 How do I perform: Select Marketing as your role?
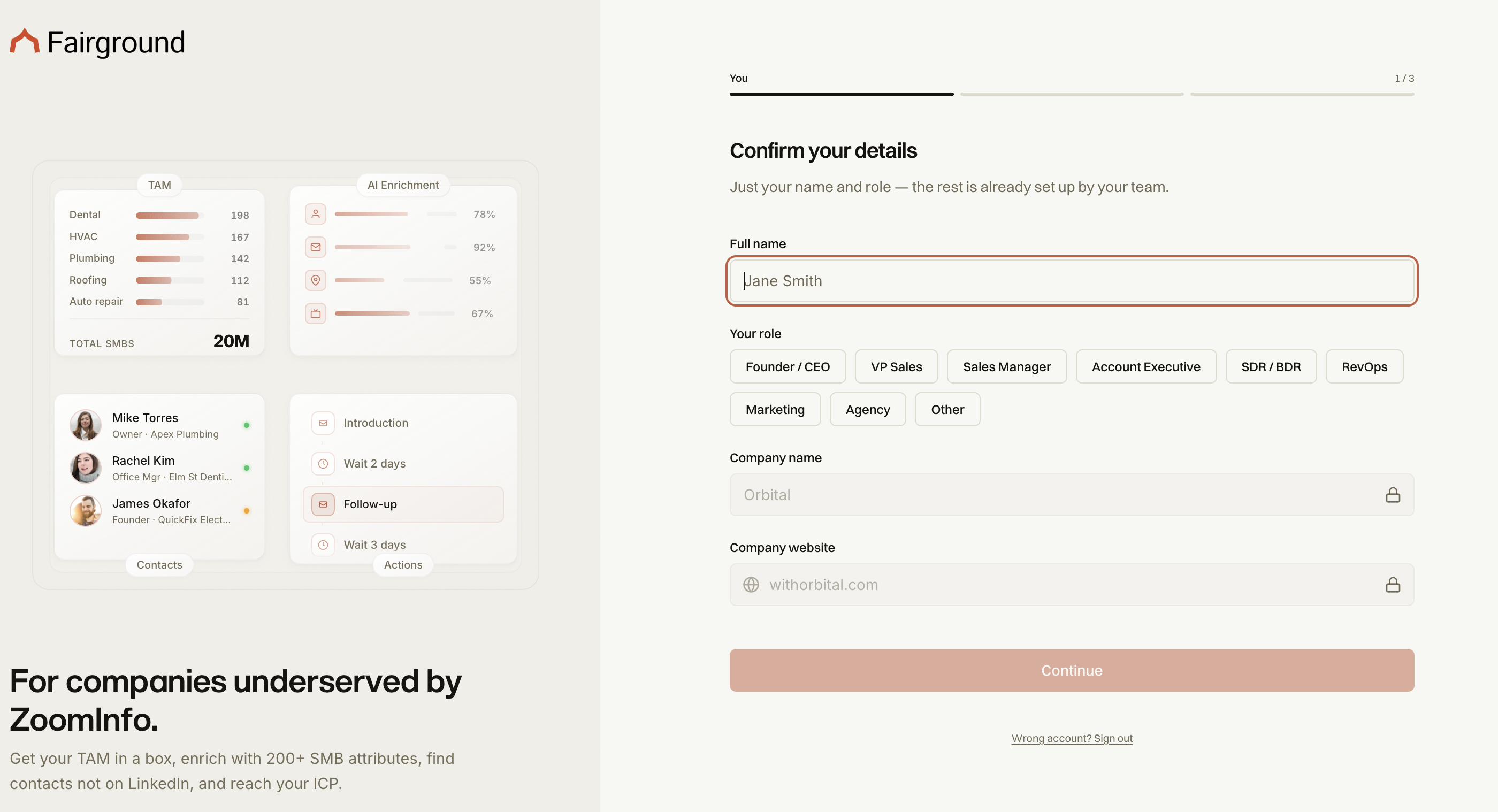click(x=775, y=410)
